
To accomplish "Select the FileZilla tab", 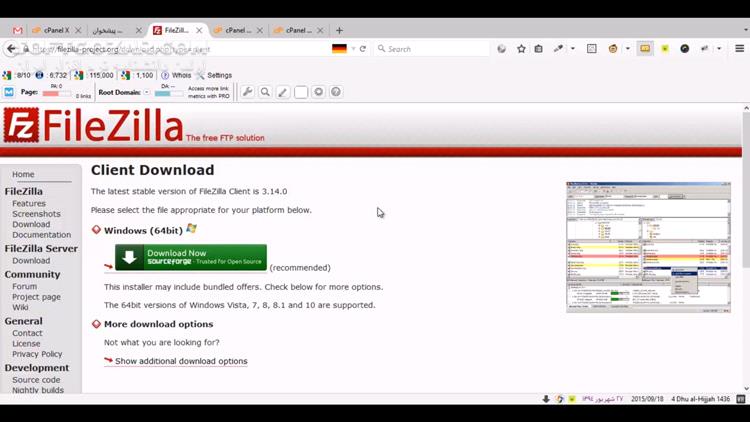I will [172, 30].
